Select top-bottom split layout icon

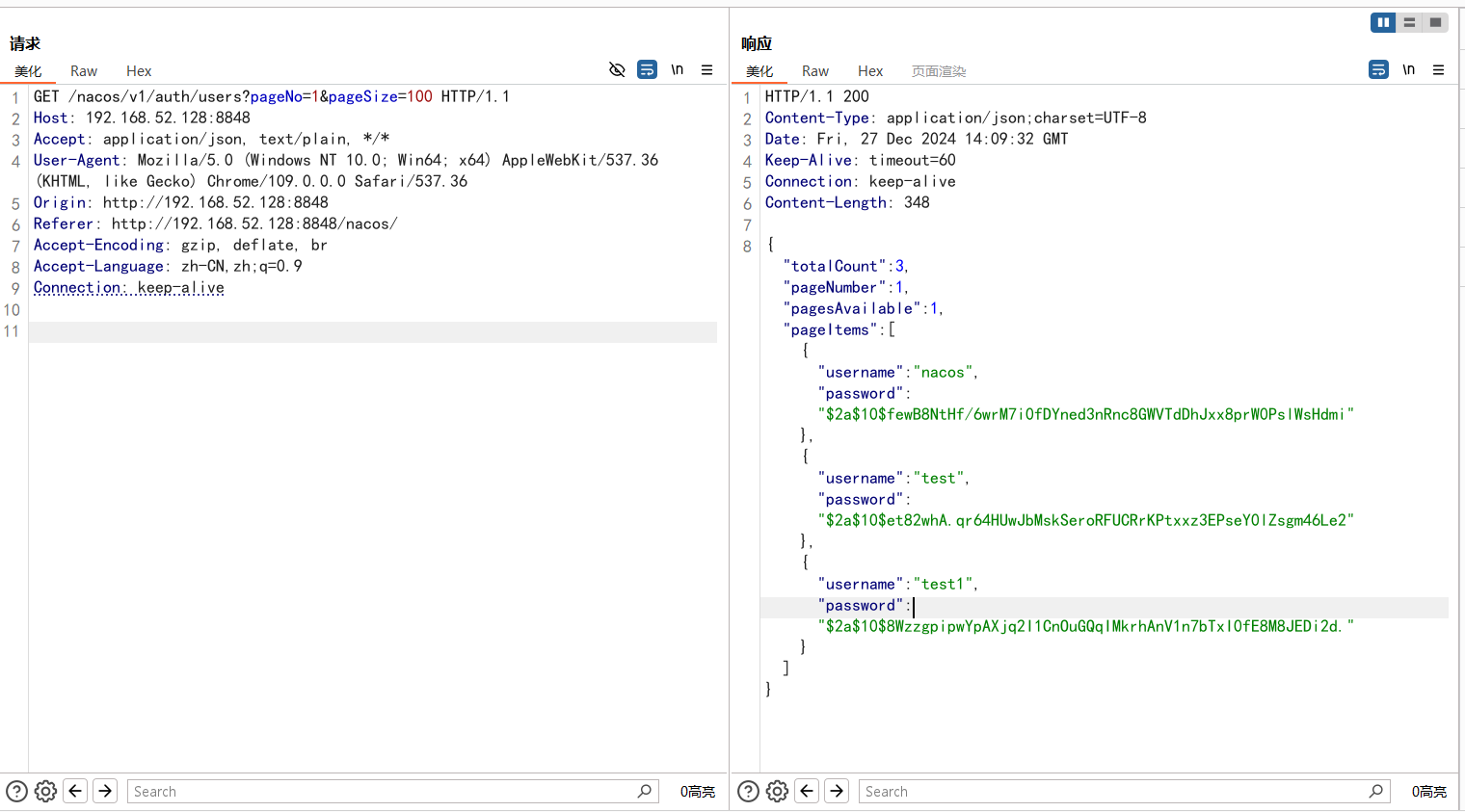click(1409, 22)
